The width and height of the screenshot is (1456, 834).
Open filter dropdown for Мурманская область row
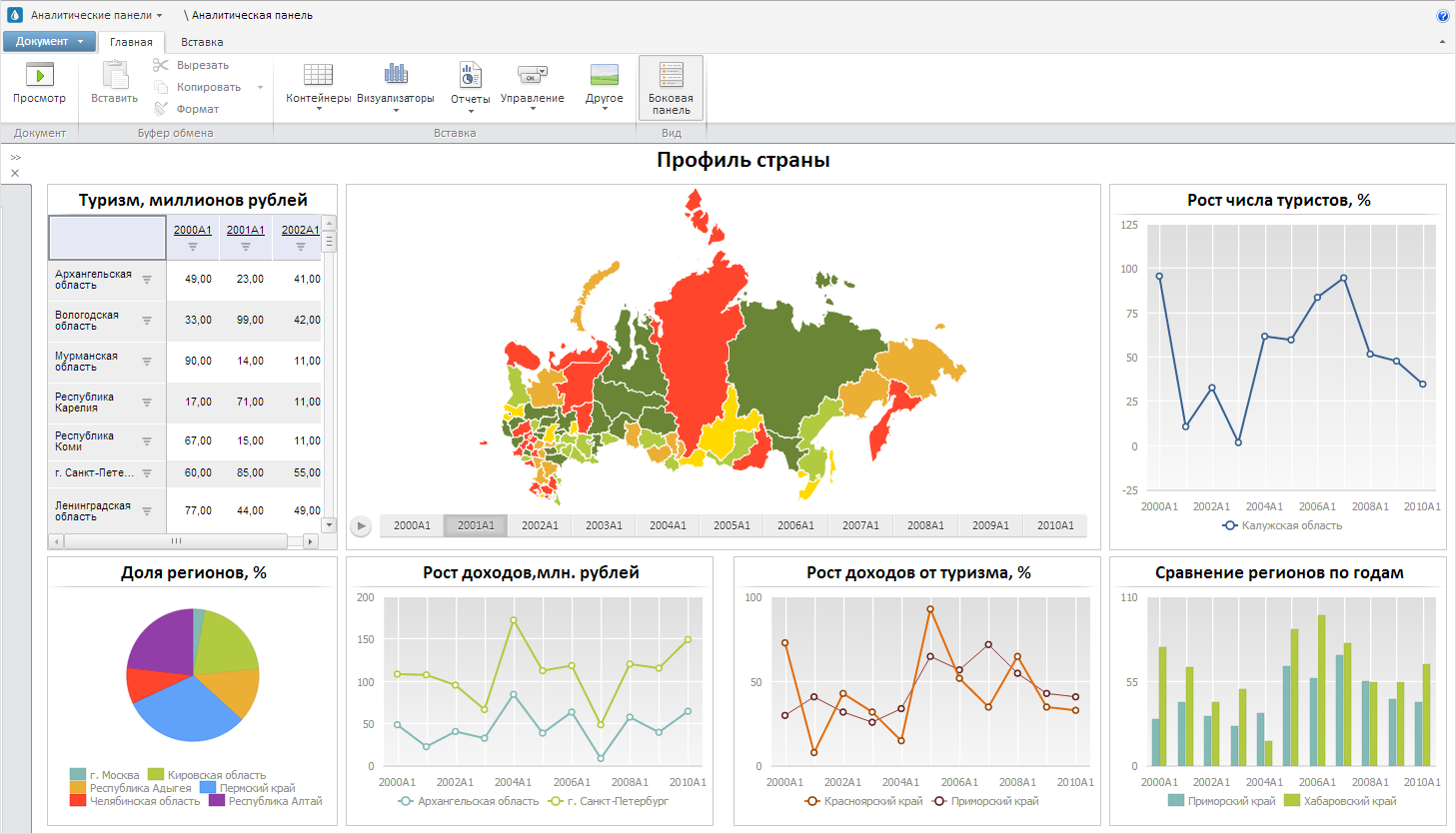[147, 362]
